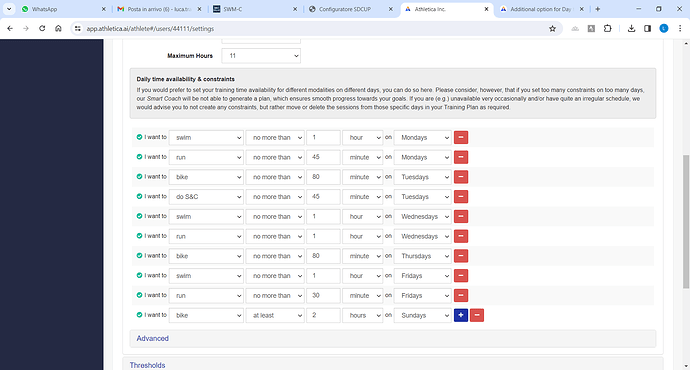
Task: Expand the Advanced section
Action: 152,338
